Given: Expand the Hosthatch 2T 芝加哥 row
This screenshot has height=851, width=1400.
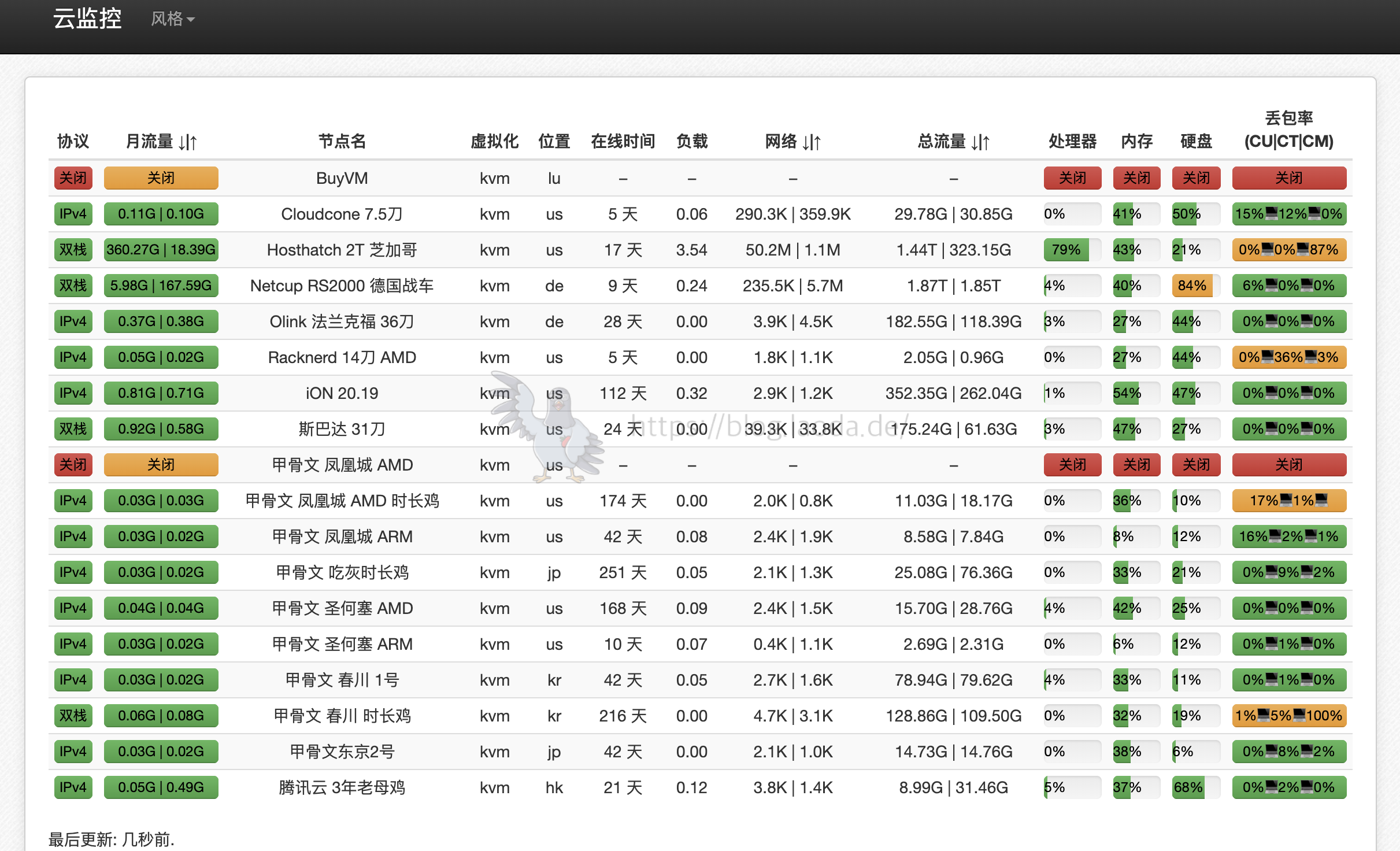Looking at the screenshot, I should click(700, 250).
